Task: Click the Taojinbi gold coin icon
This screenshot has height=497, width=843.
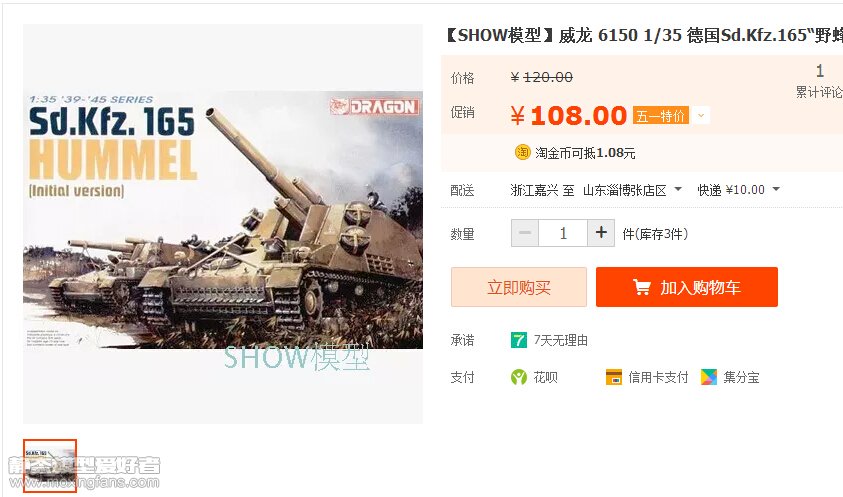Action: click(x=523, y=153)
